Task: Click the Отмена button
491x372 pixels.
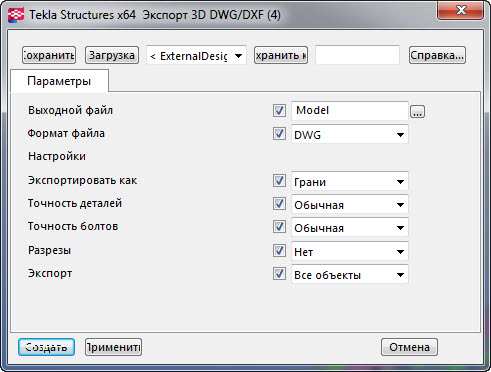Action: tap(409, 347)
